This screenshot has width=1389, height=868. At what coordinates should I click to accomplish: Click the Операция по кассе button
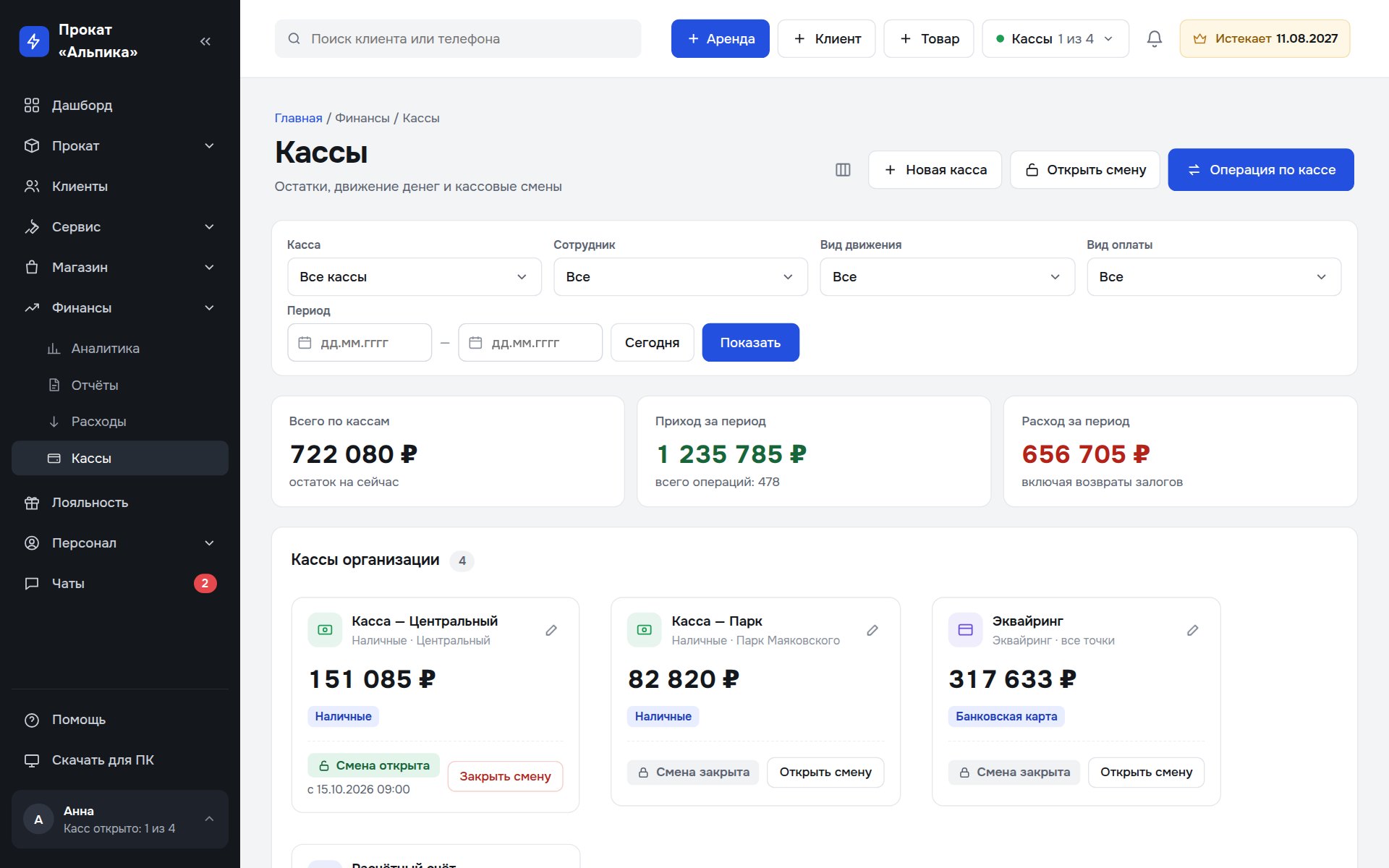pos(1261,170)
